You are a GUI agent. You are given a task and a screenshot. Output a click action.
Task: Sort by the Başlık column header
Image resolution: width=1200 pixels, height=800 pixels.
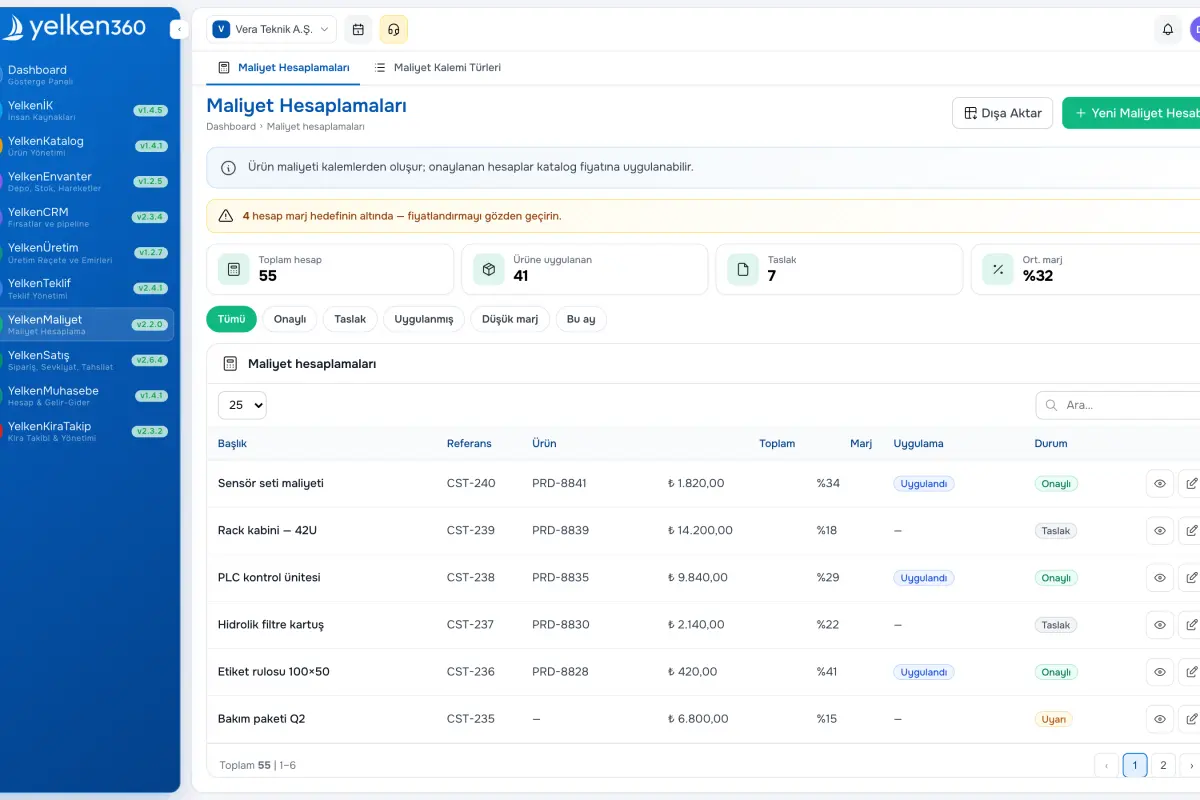(232, 443)
